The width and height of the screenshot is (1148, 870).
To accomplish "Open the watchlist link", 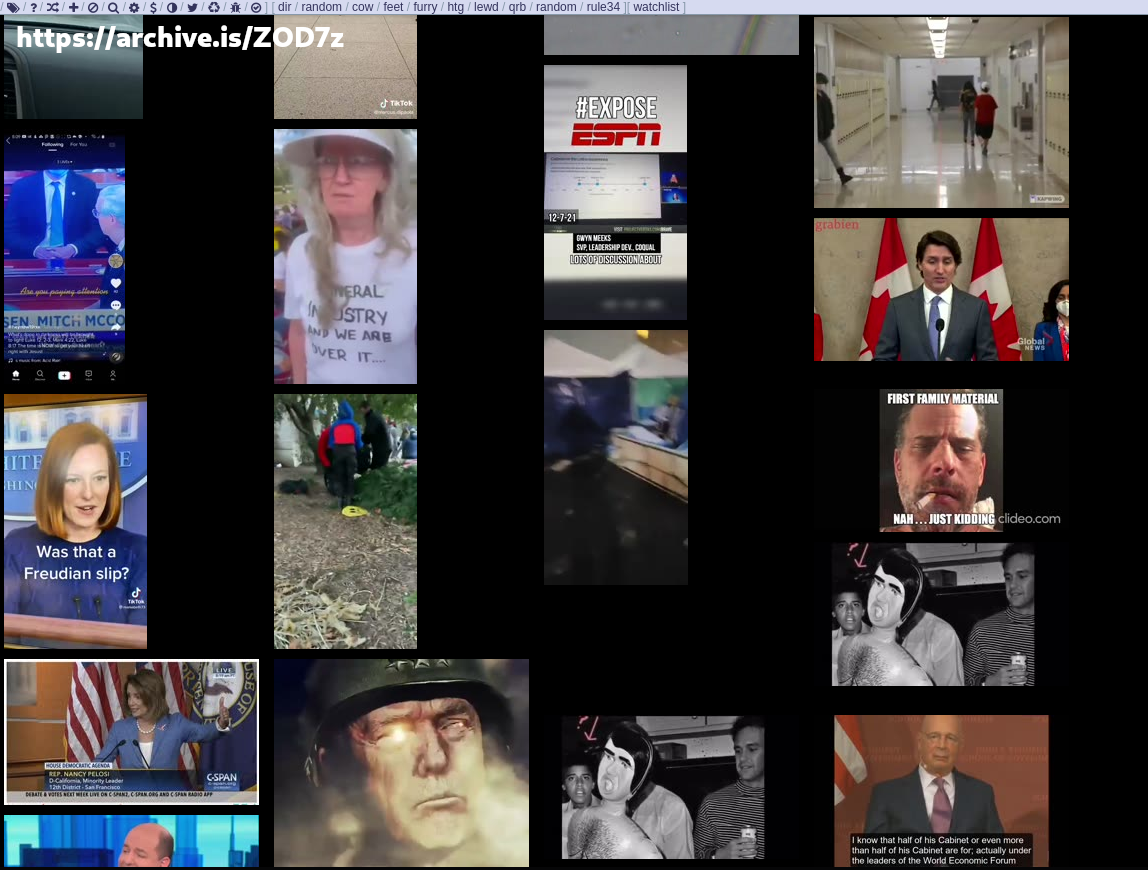I will click(x=656, y=7).
